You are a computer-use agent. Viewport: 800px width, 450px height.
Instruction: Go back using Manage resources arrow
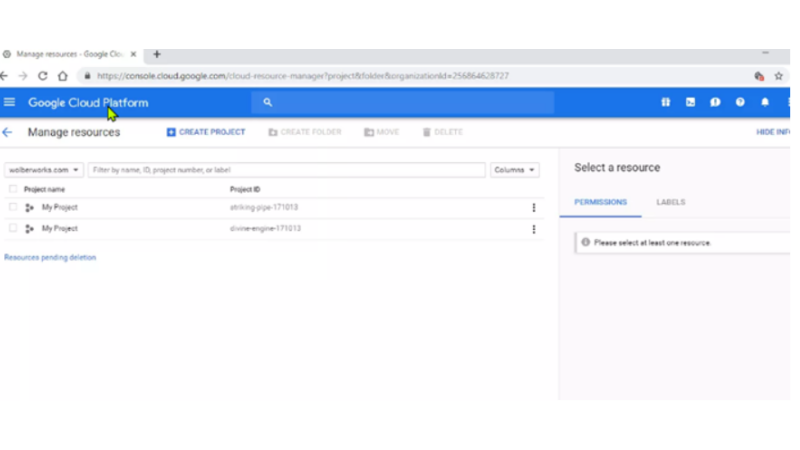tap(7, 133)
